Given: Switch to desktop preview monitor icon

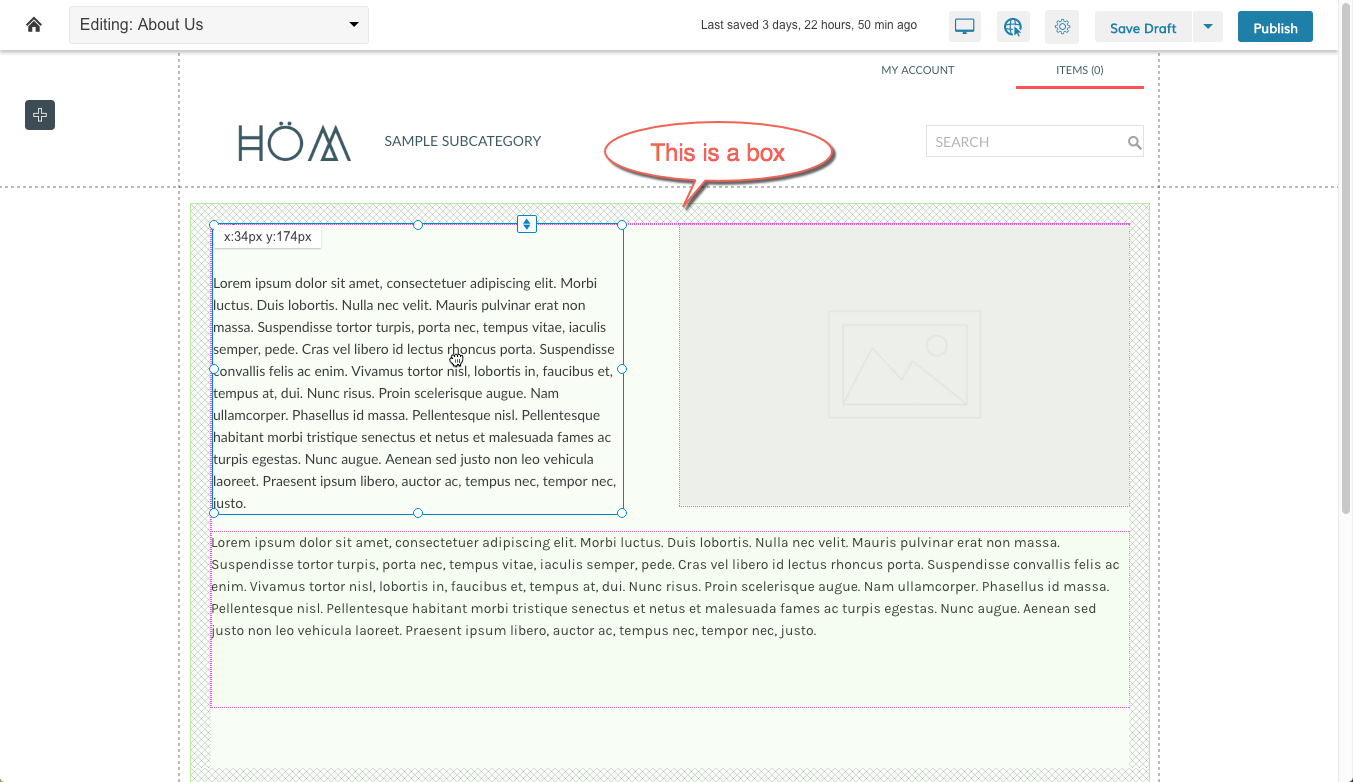Looking at the screenshot, I should coord(965,27).
